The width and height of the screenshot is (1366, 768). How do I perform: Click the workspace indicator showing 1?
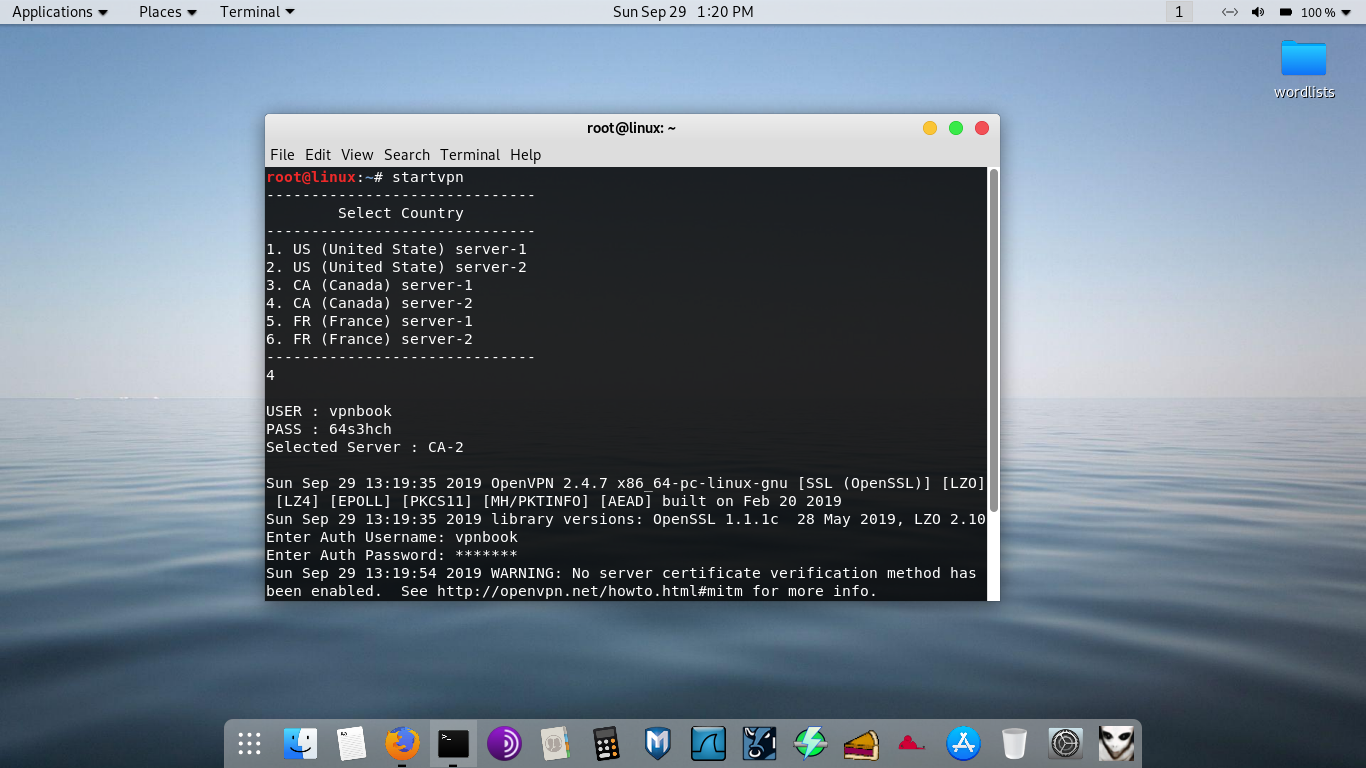pos(1179,12)
